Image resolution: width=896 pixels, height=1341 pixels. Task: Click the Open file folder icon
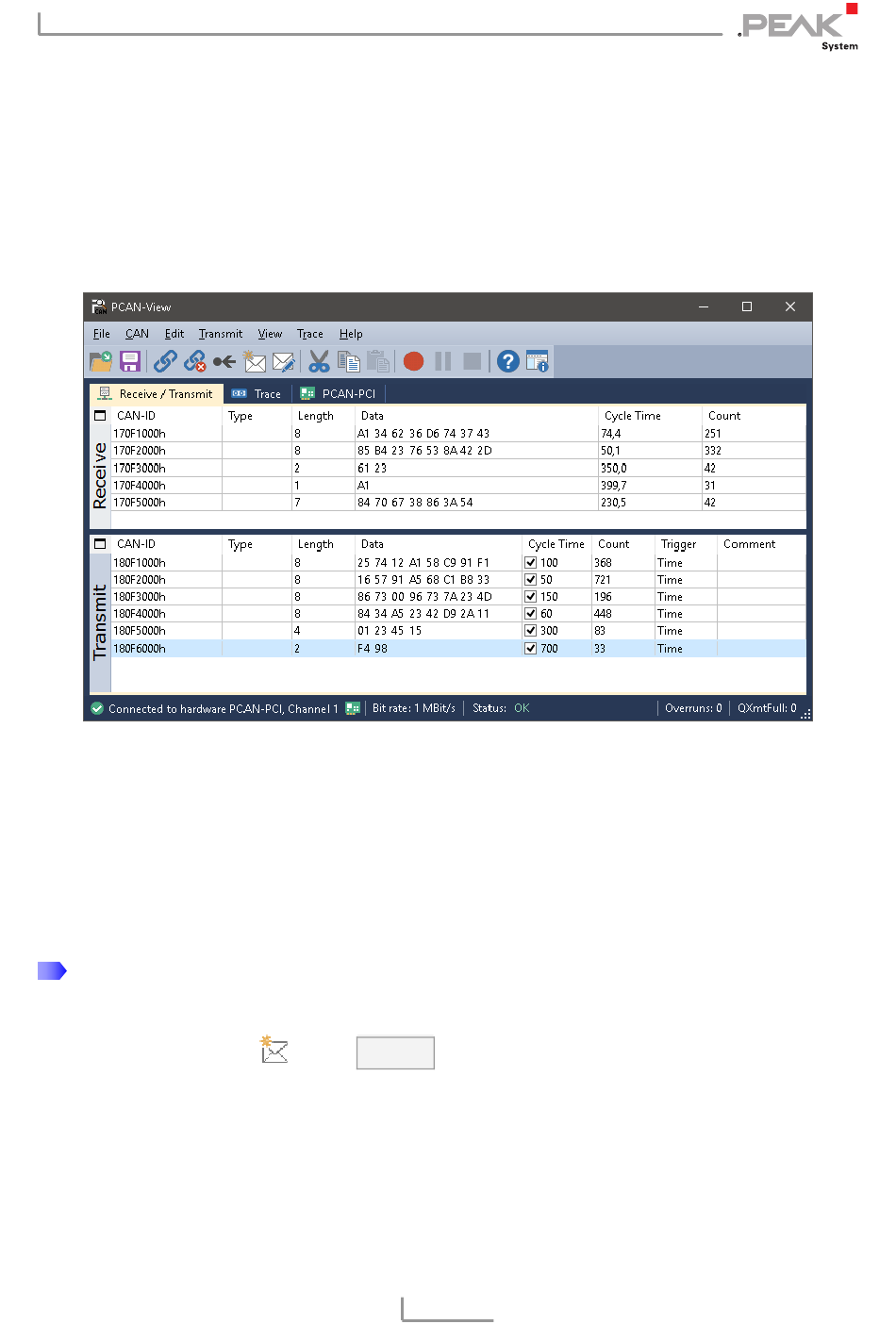coord(101,361)
